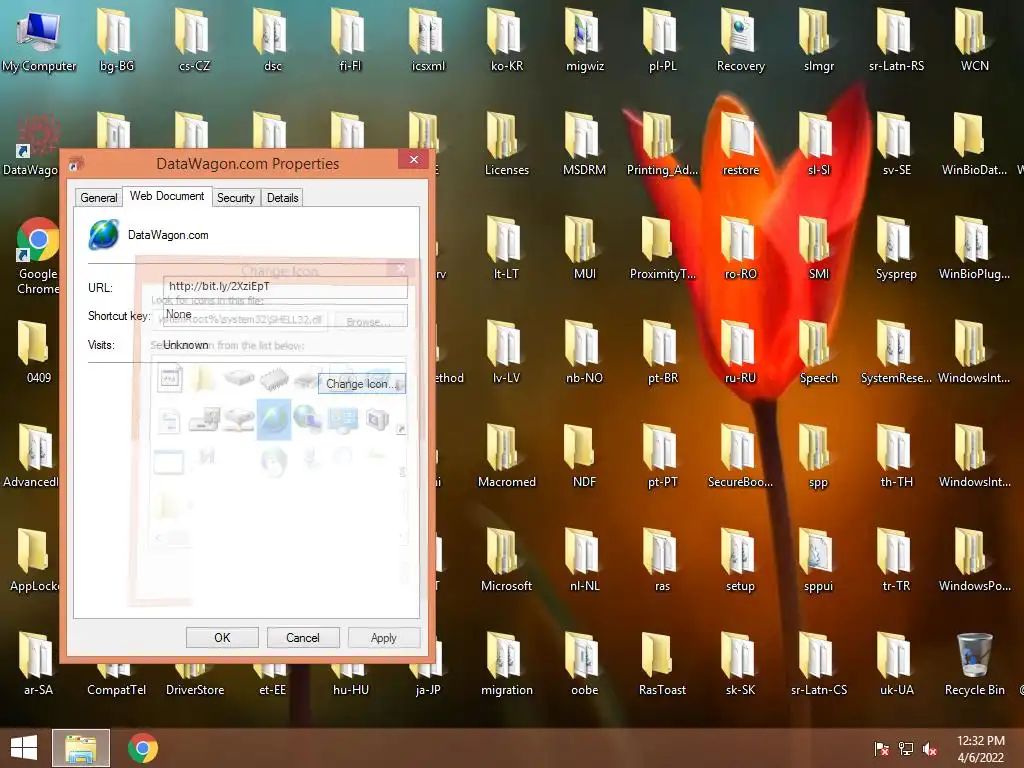Click the Change Icon button

point(362,383)
